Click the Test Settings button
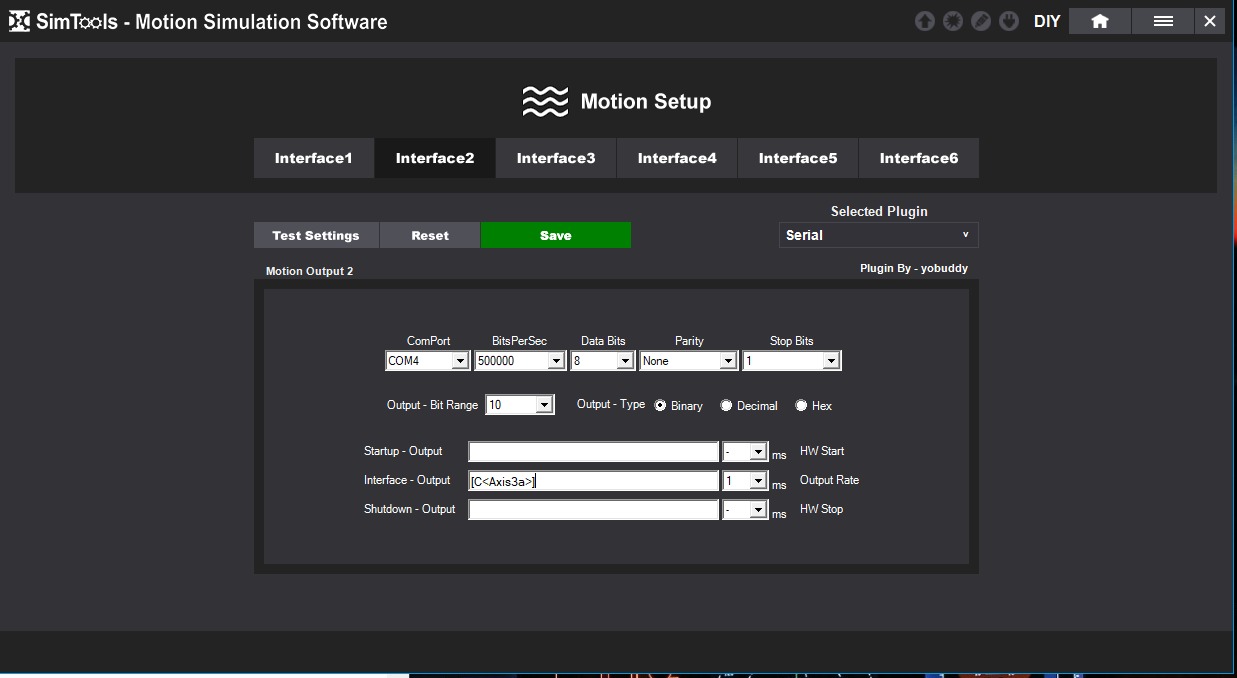 tap(316, 235)
